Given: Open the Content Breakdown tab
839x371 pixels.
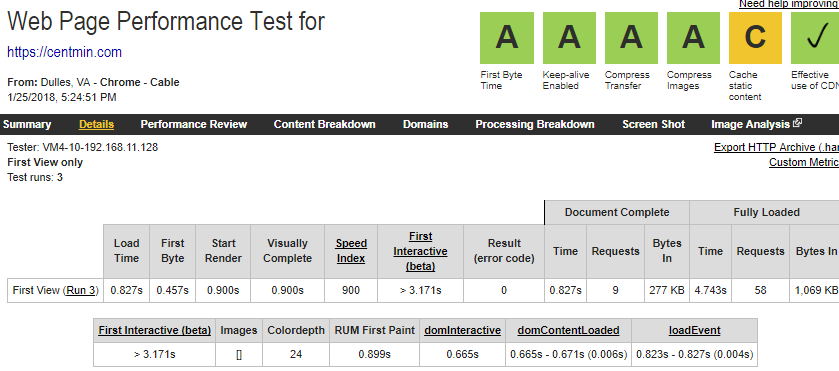Looking at the screenshot, I should pos(324,124).
